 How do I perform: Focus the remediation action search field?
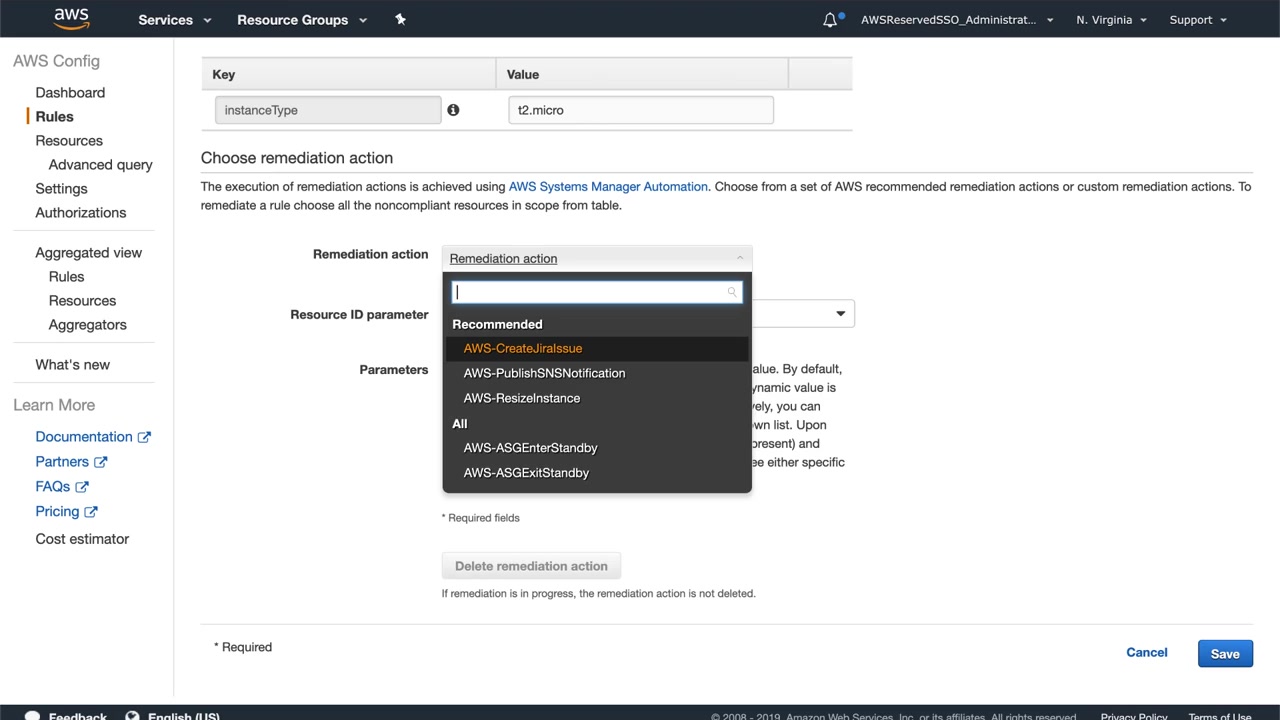590,292
